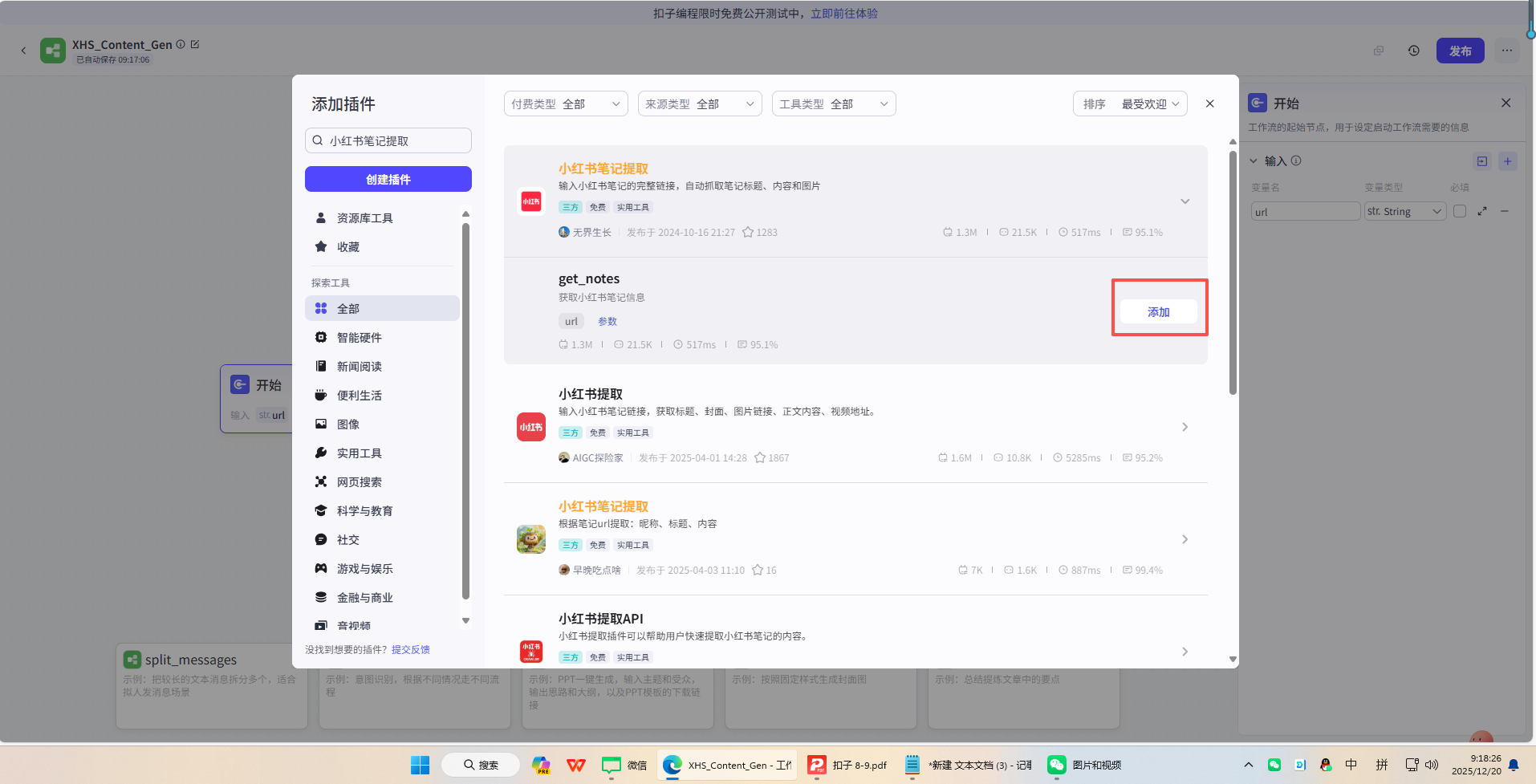The width and height of the screenshot is (1536, 784).
Task: Click the split_messages node card
Action: pyautogui.click(x=212, y=685)
